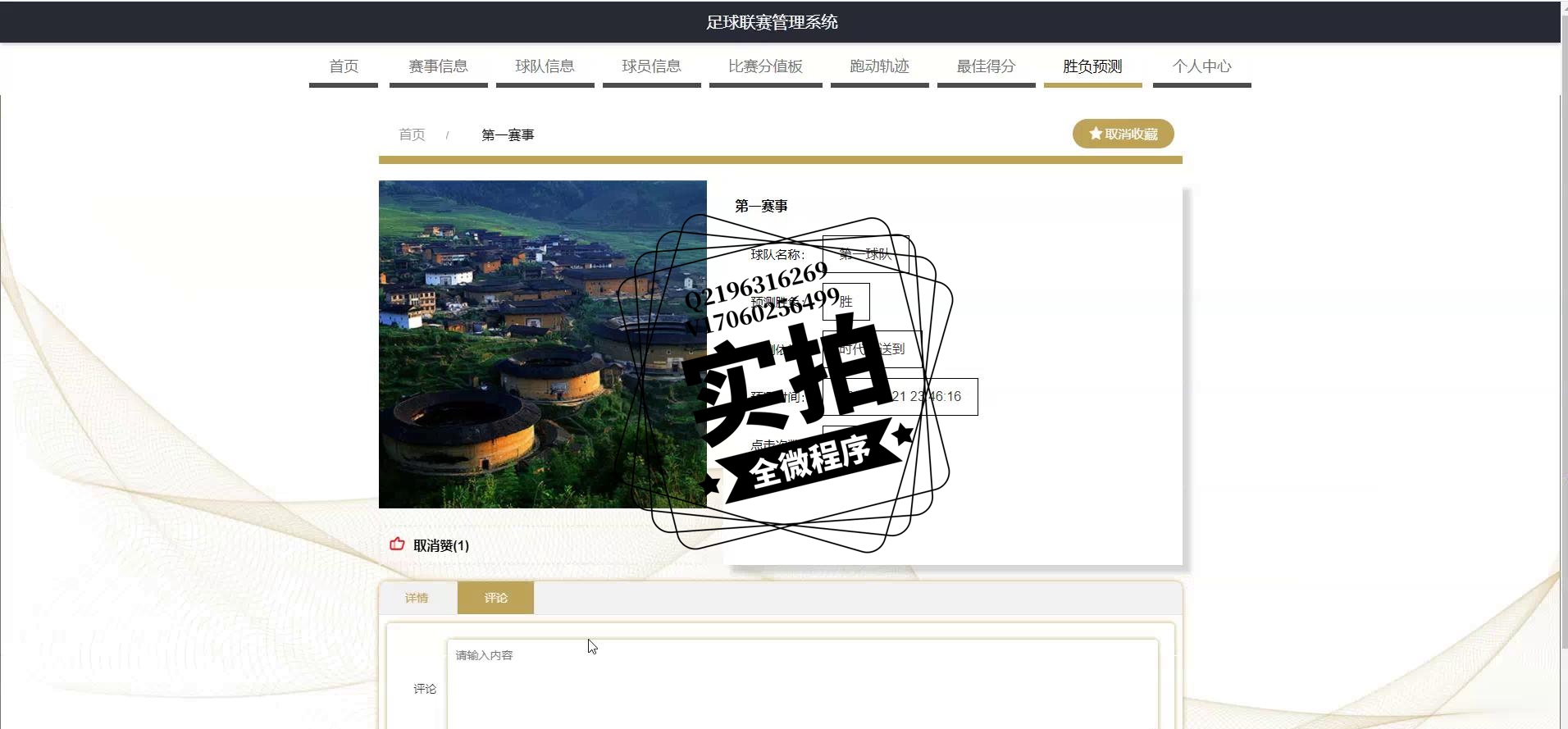Go to 赛事信息 in the nav bar
The width and height of the screenshot is (1568, 729).
[438, 66]
